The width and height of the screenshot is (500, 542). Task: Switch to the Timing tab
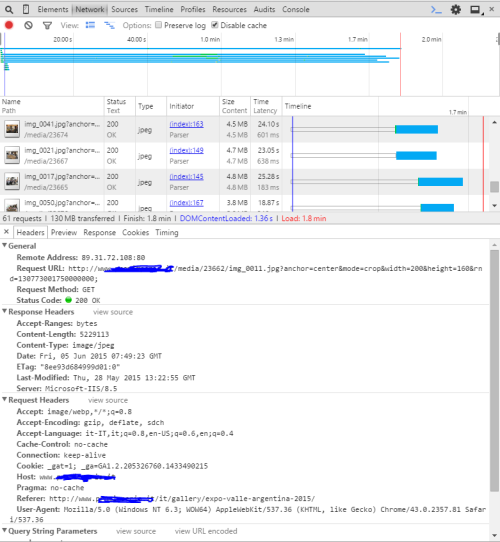click(167, 233)
